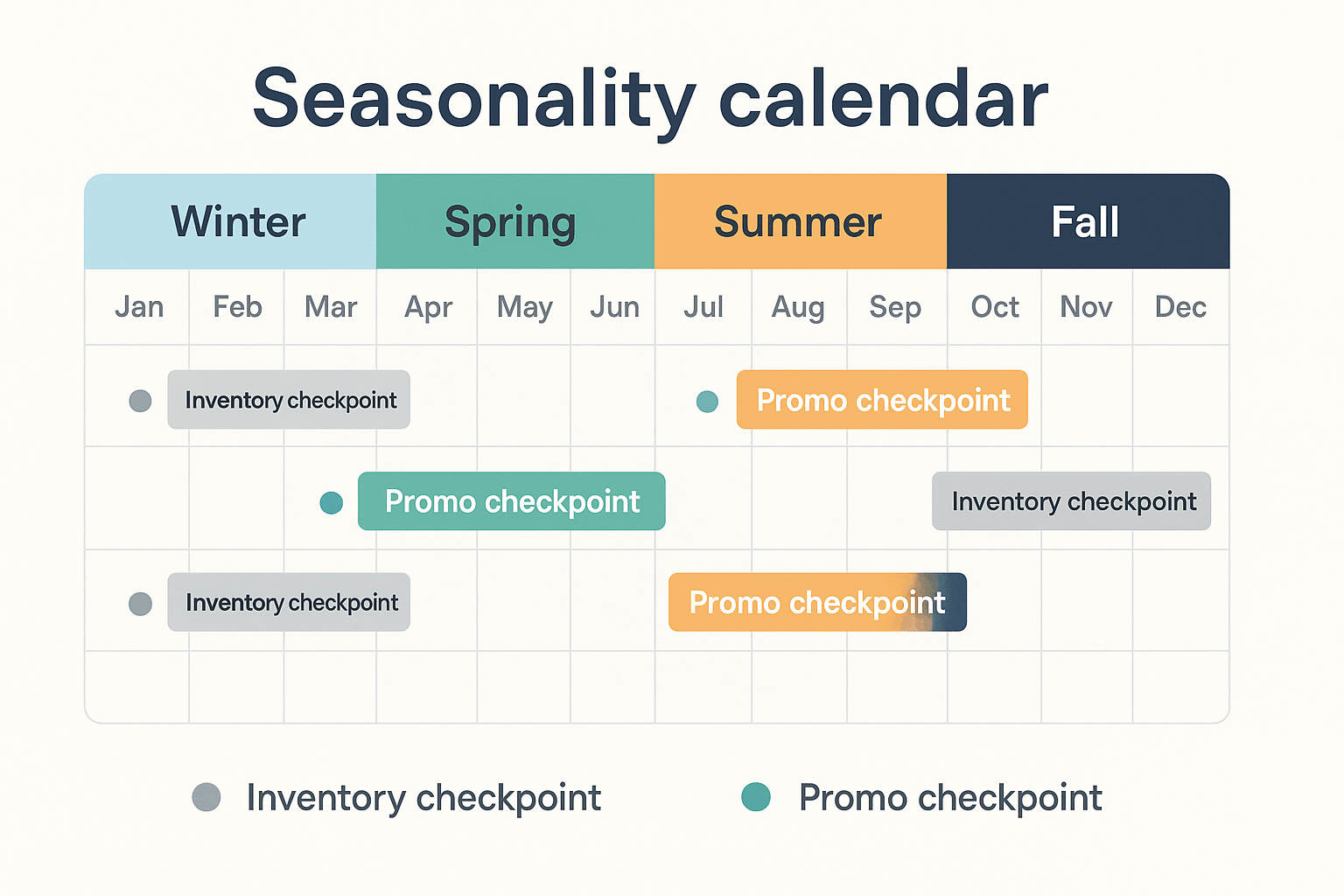
Task: Select the orange-to-navy gradient Promo checkpoint bar
Action: tap(817, 602)
